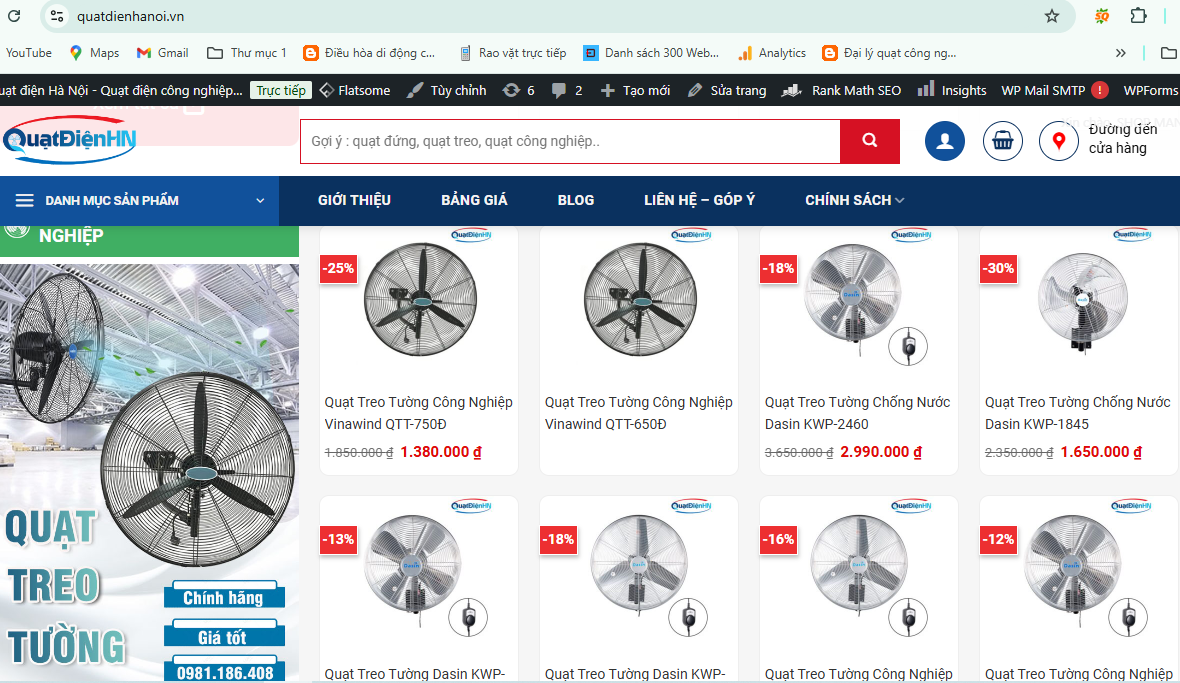Open the Gmail bookmark
Image resolution: width=1180 pixels, height=683 pixels.
(x=163, y=53)
